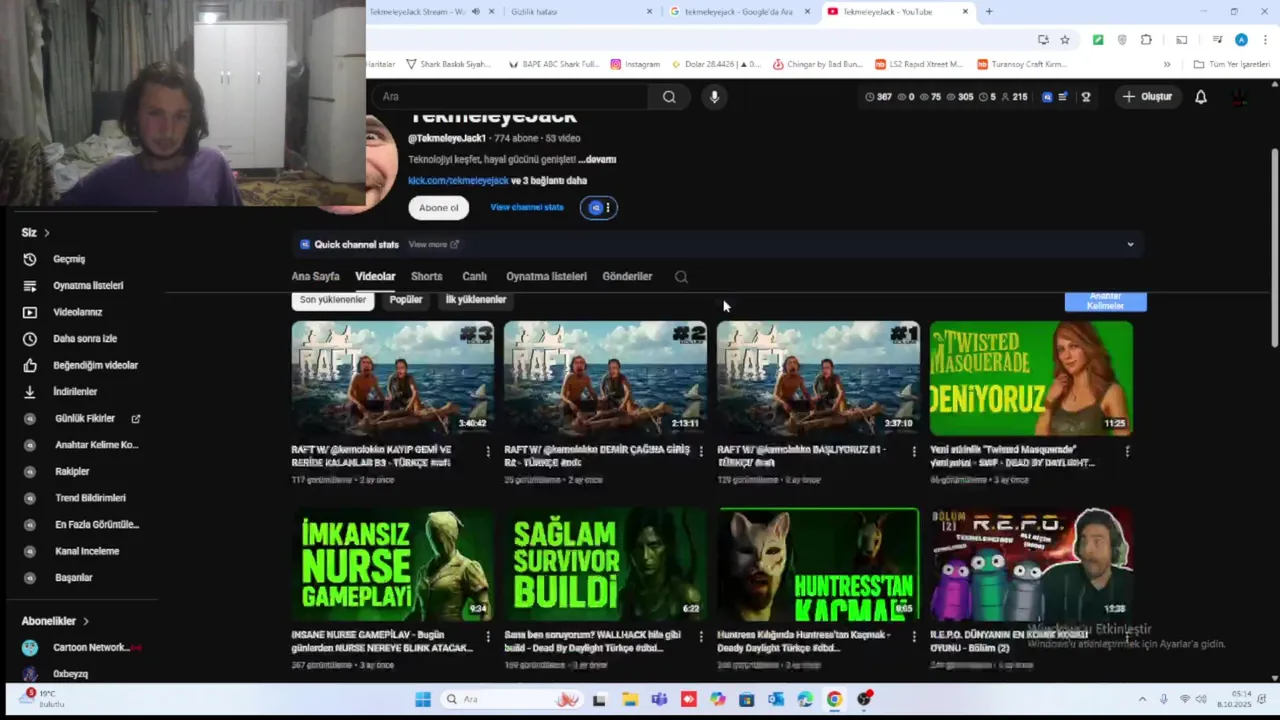Open Cartoon Network subscription channel
The width and height of the screenshot is (1280, 720).
(x=84, y=648)
